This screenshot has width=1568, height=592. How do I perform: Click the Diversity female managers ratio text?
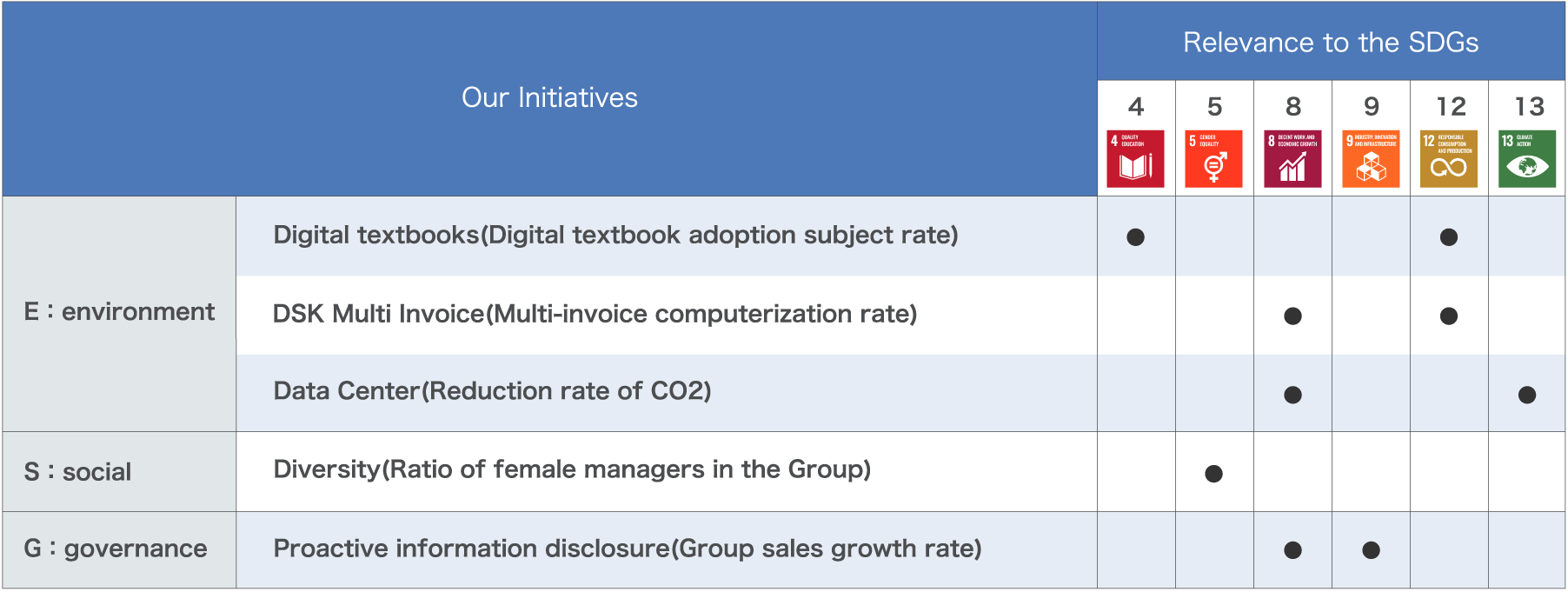572,469
